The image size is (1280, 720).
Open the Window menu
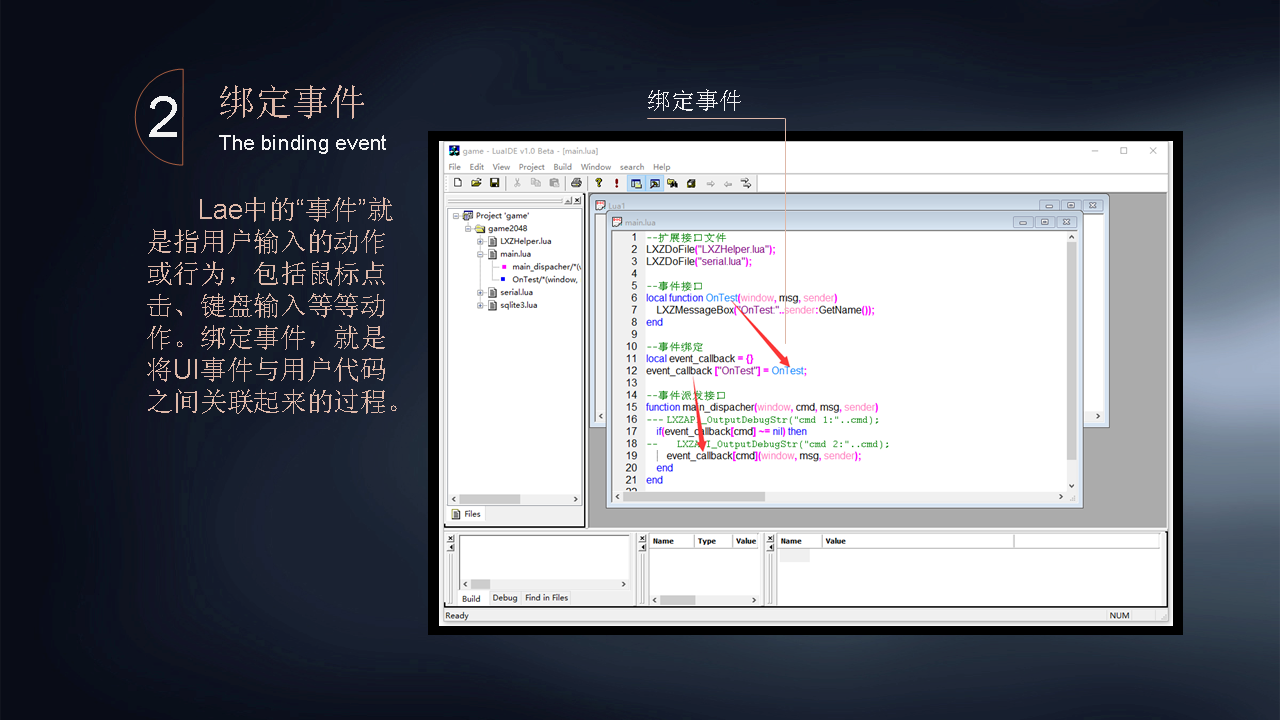[596, 167]
